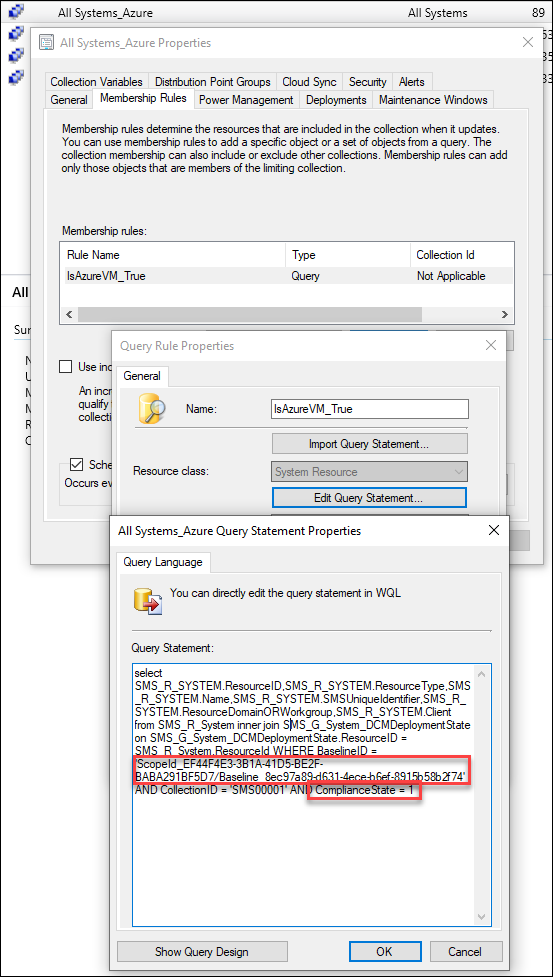Click the 'Query' type cell in rules list
Image resolution: width=553 pixels, height=977 pixels.
coord(305,275)
